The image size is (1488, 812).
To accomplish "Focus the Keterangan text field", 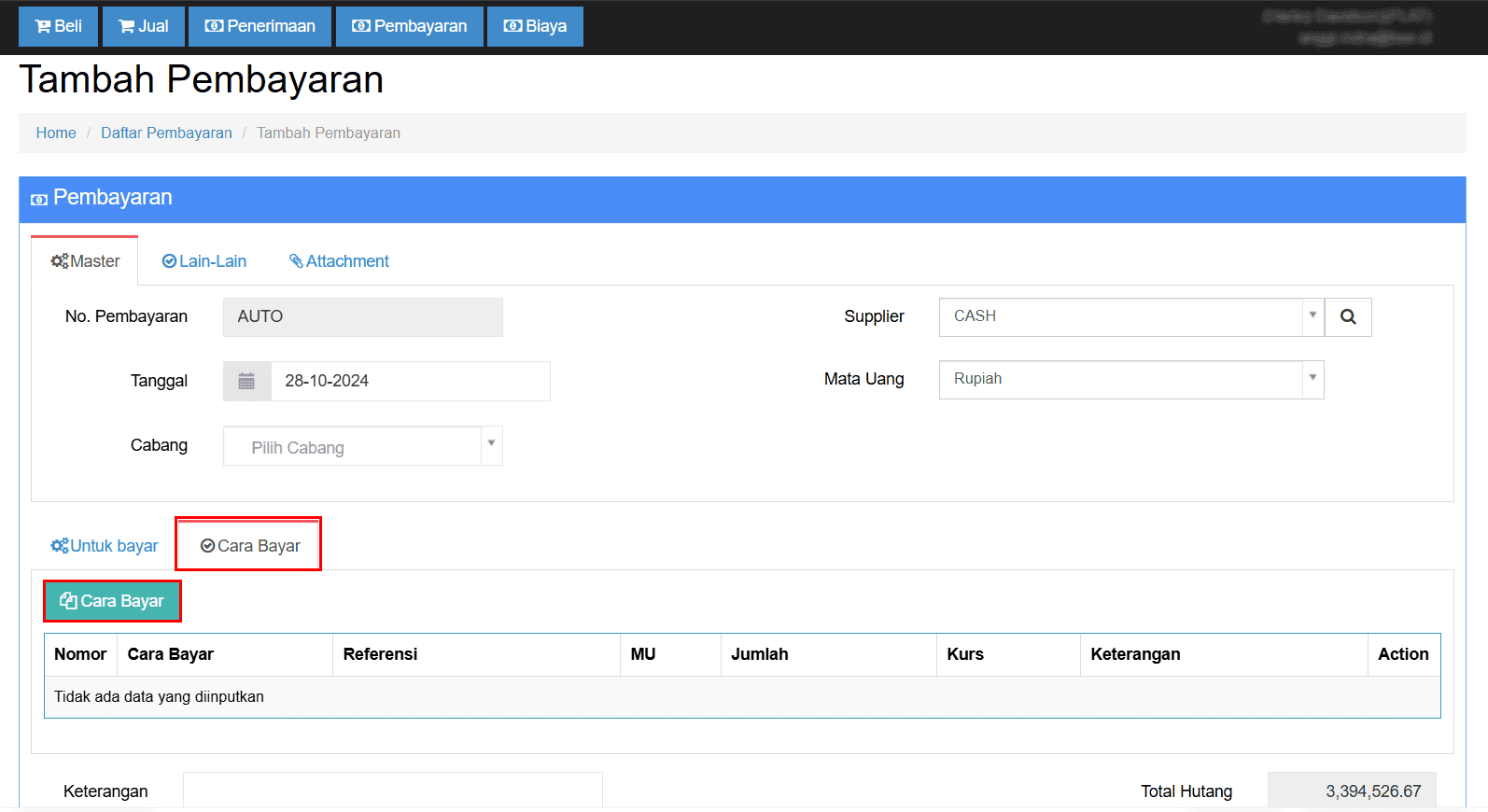I will tap(392, 791).
